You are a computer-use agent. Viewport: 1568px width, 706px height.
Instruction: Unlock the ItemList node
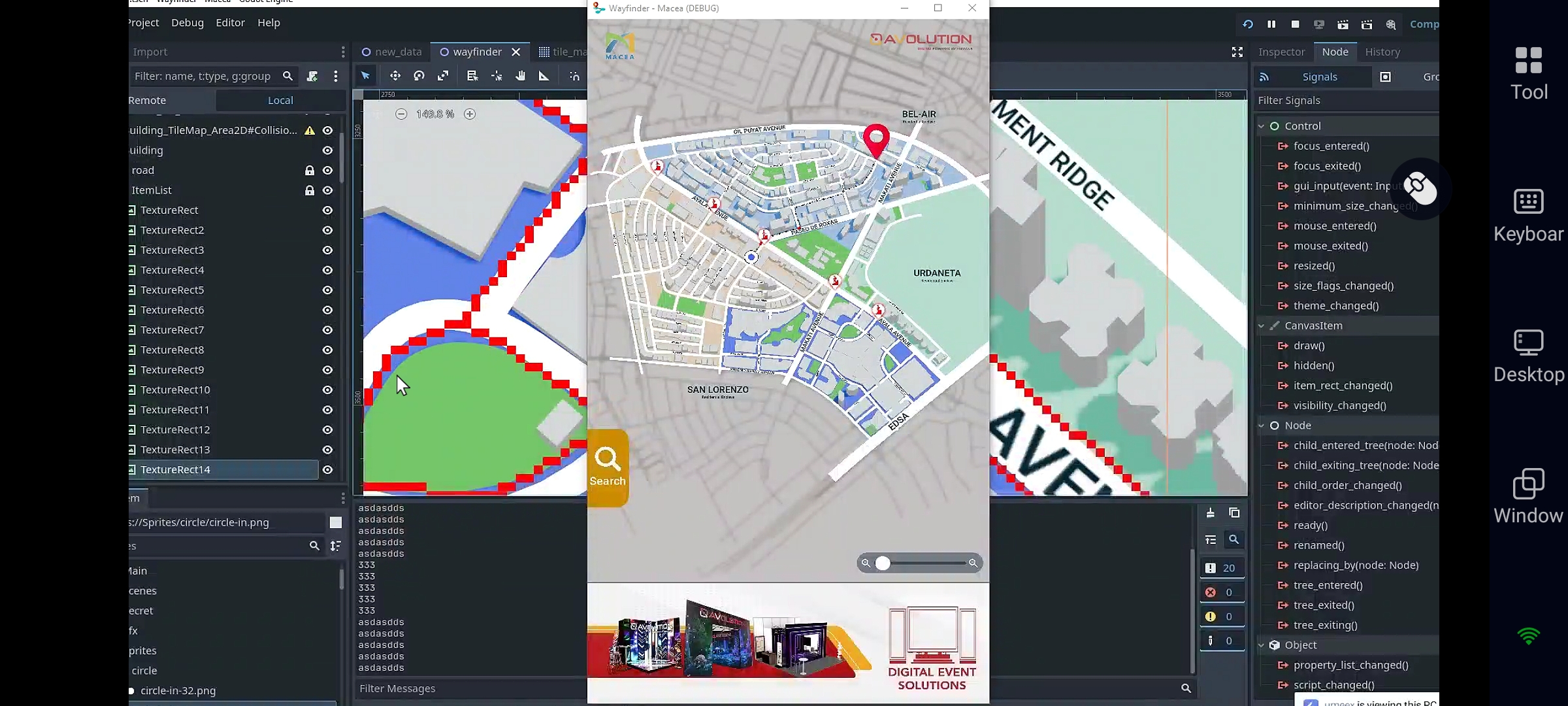(309, 190)
